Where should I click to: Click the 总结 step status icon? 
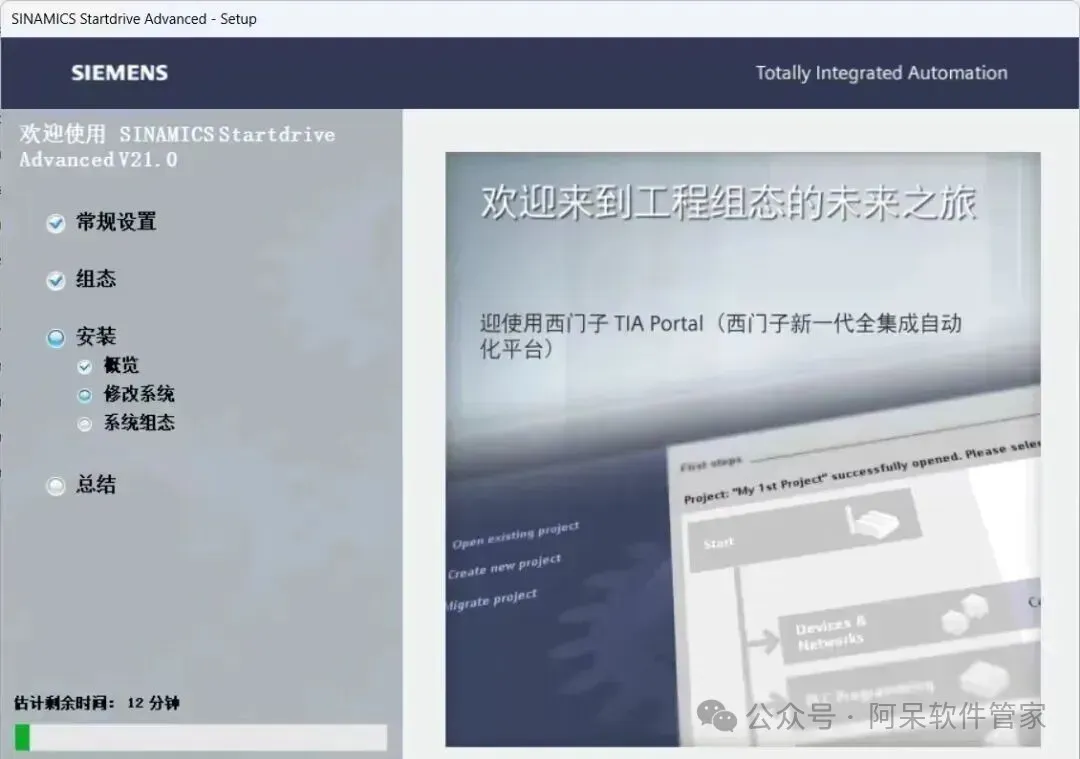tap(56, 486)
